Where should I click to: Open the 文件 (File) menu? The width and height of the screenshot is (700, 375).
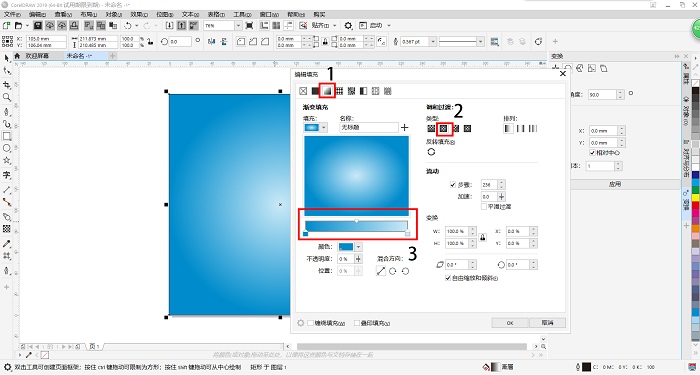coord(12,15)
